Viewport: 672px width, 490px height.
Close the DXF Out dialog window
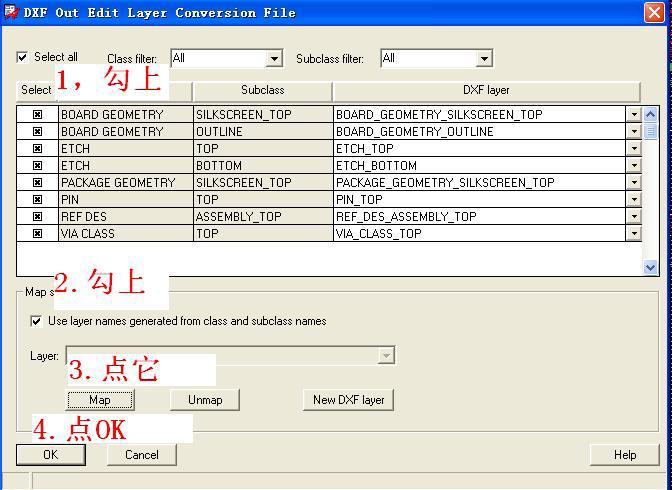(653, 13)
